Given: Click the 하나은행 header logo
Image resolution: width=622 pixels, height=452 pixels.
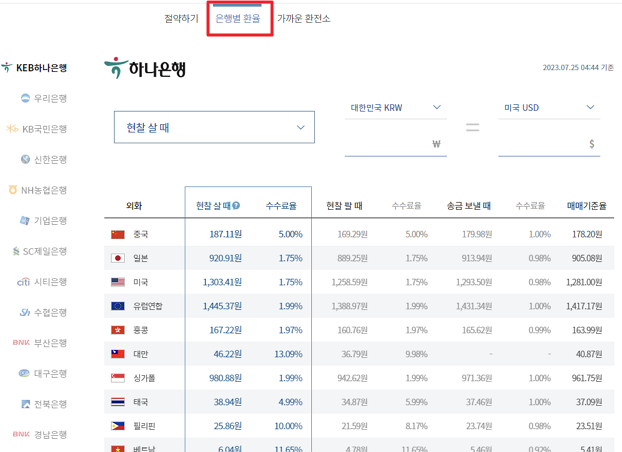Looking at the screenshot, I should pos(145,68).
